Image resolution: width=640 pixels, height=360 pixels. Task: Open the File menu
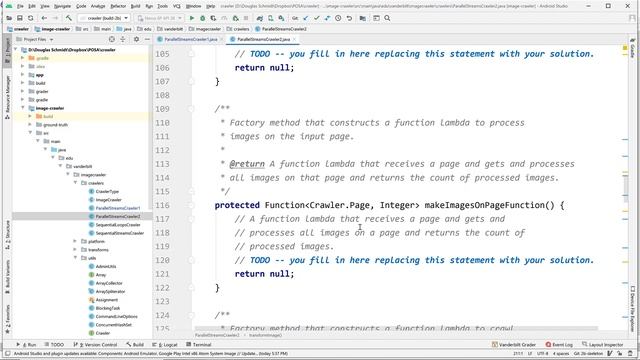point(20,6)
